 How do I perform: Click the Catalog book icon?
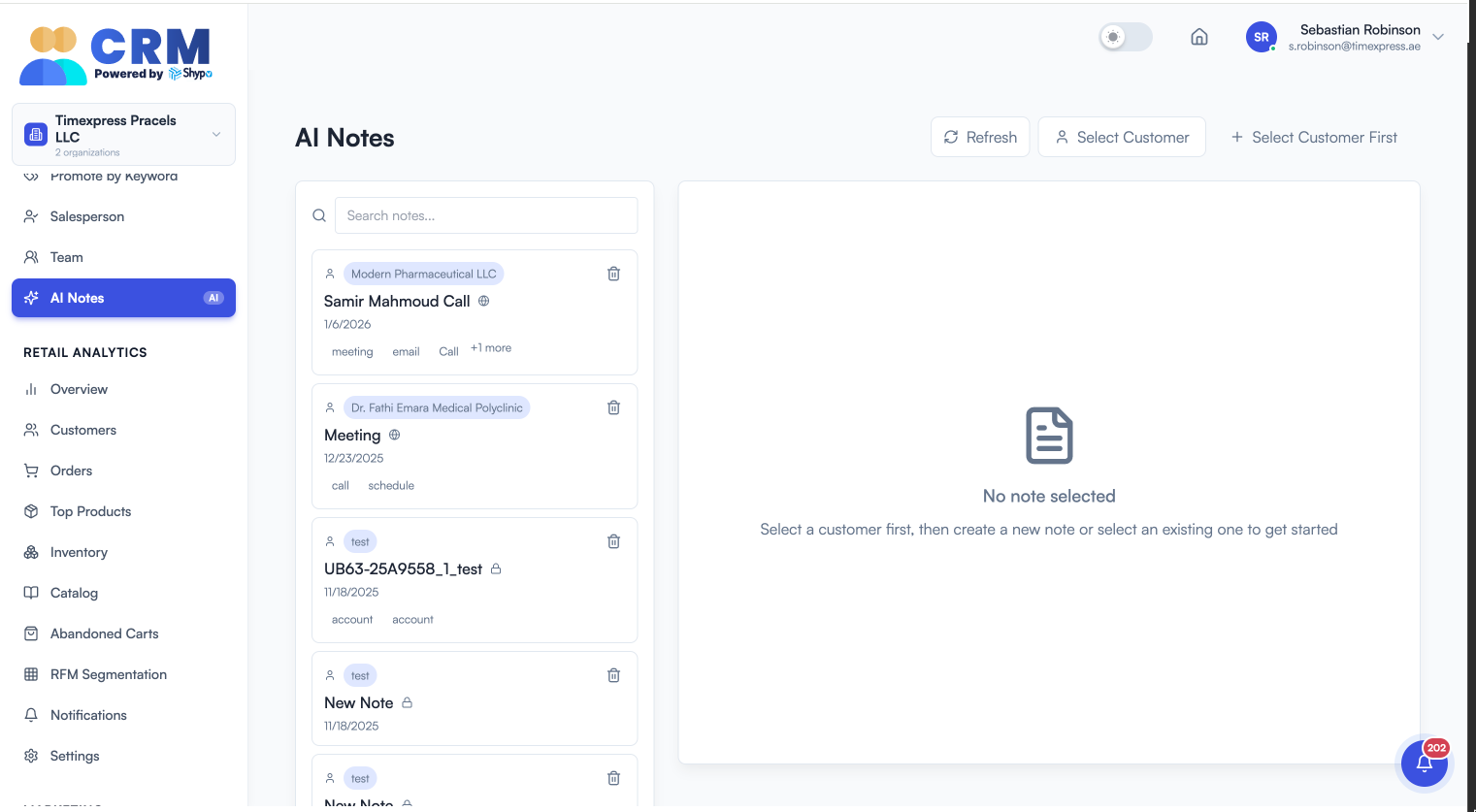click(31, 593)
